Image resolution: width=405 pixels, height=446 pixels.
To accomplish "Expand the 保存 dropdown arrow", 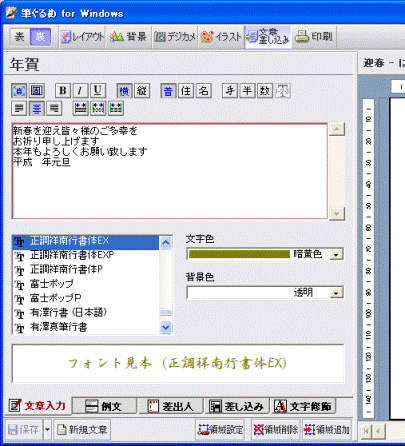I will (48, 430).
